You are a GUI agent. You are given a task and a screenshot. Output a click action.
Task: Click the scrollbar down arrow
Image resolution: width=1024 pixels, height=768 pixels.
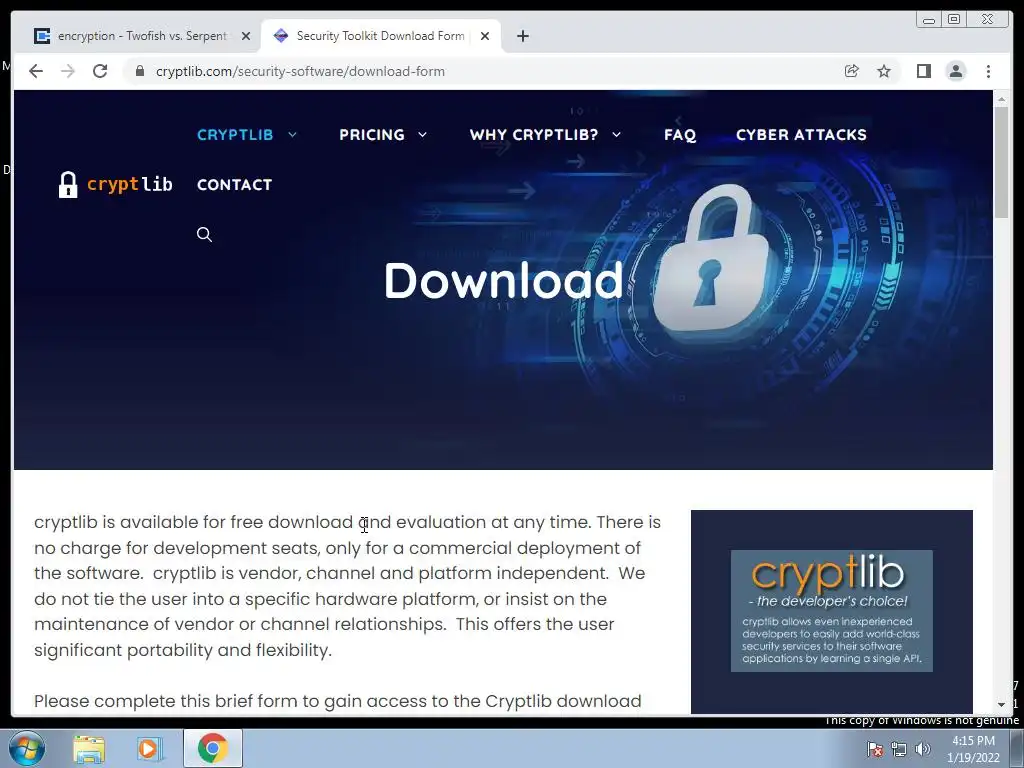(1001, 705)
